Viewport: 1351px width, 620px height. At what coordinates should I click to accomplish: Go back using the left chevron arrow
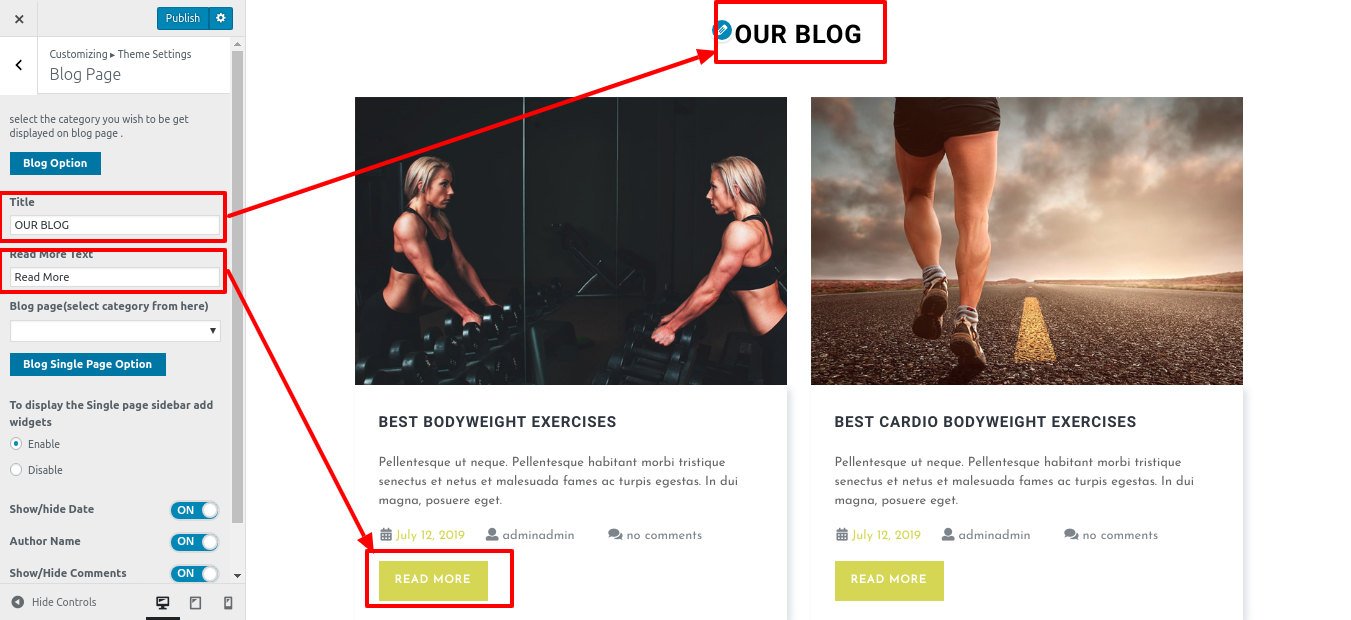(19, 66)
